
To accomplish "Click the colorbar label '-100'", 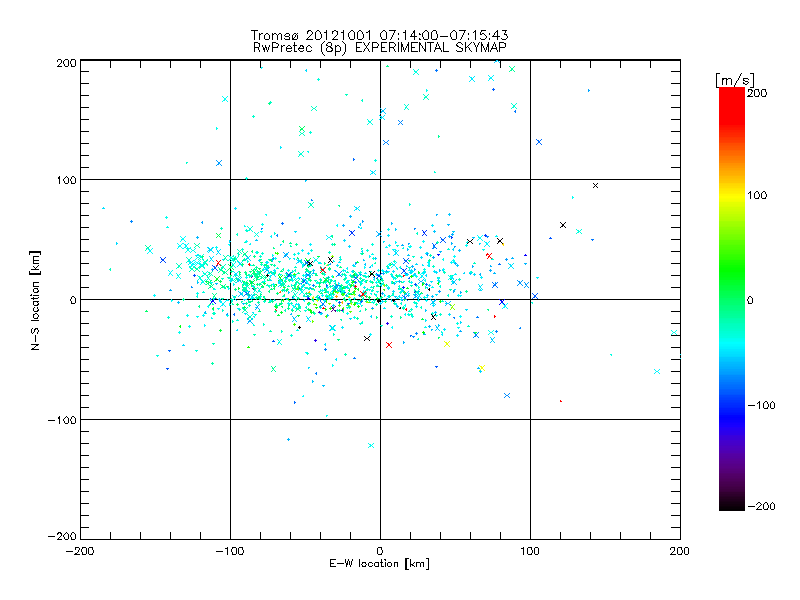I will (x=761, y=405).
